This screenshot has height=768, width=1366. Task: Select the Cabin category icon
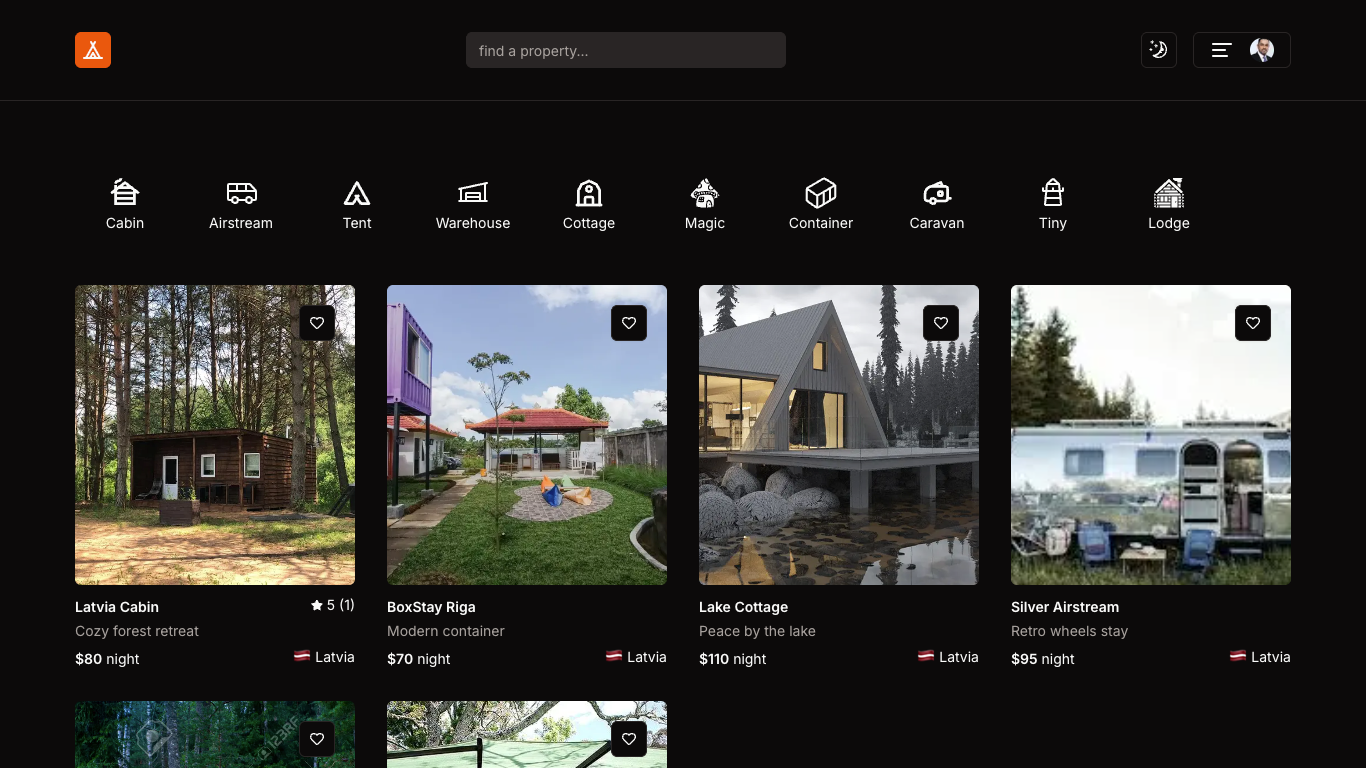[x=125, y=204]
